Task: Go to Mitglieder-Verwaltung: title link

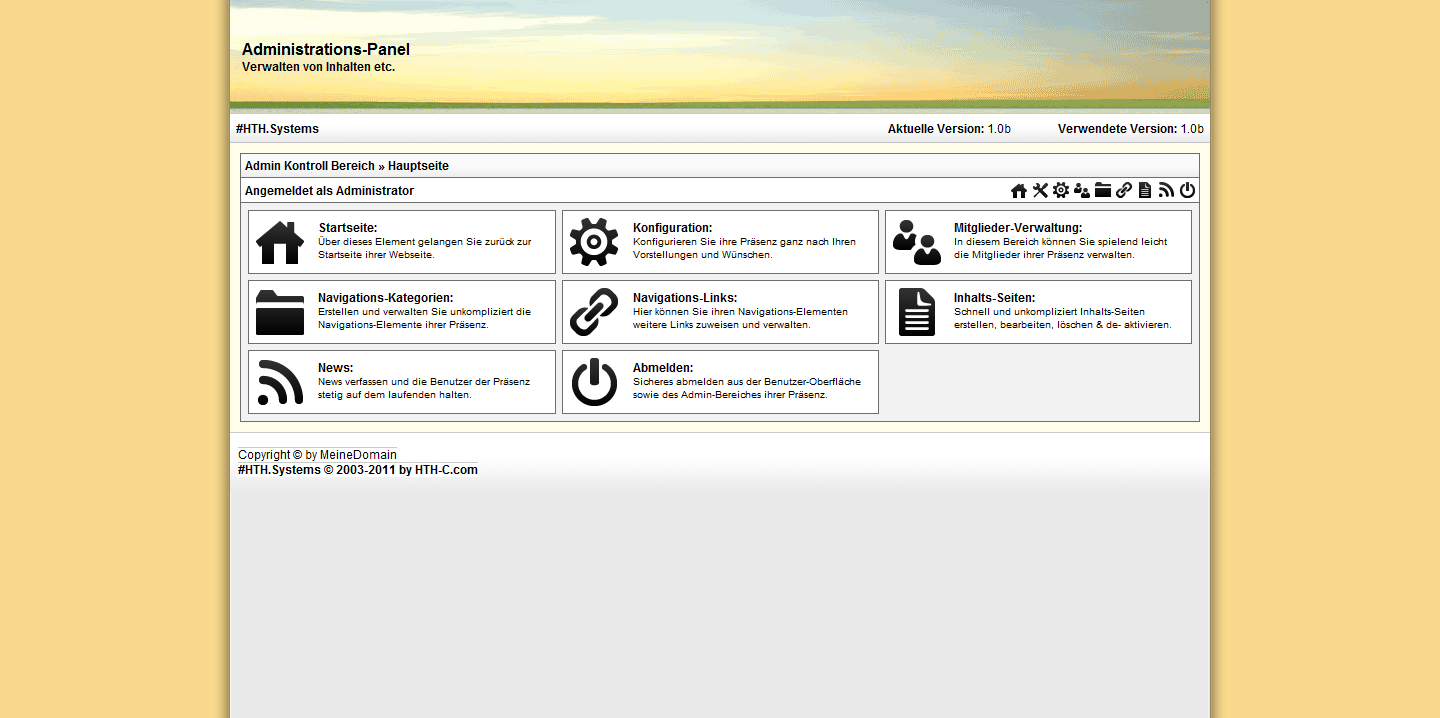Action: pyautogui.click(x=1018, y=228)
